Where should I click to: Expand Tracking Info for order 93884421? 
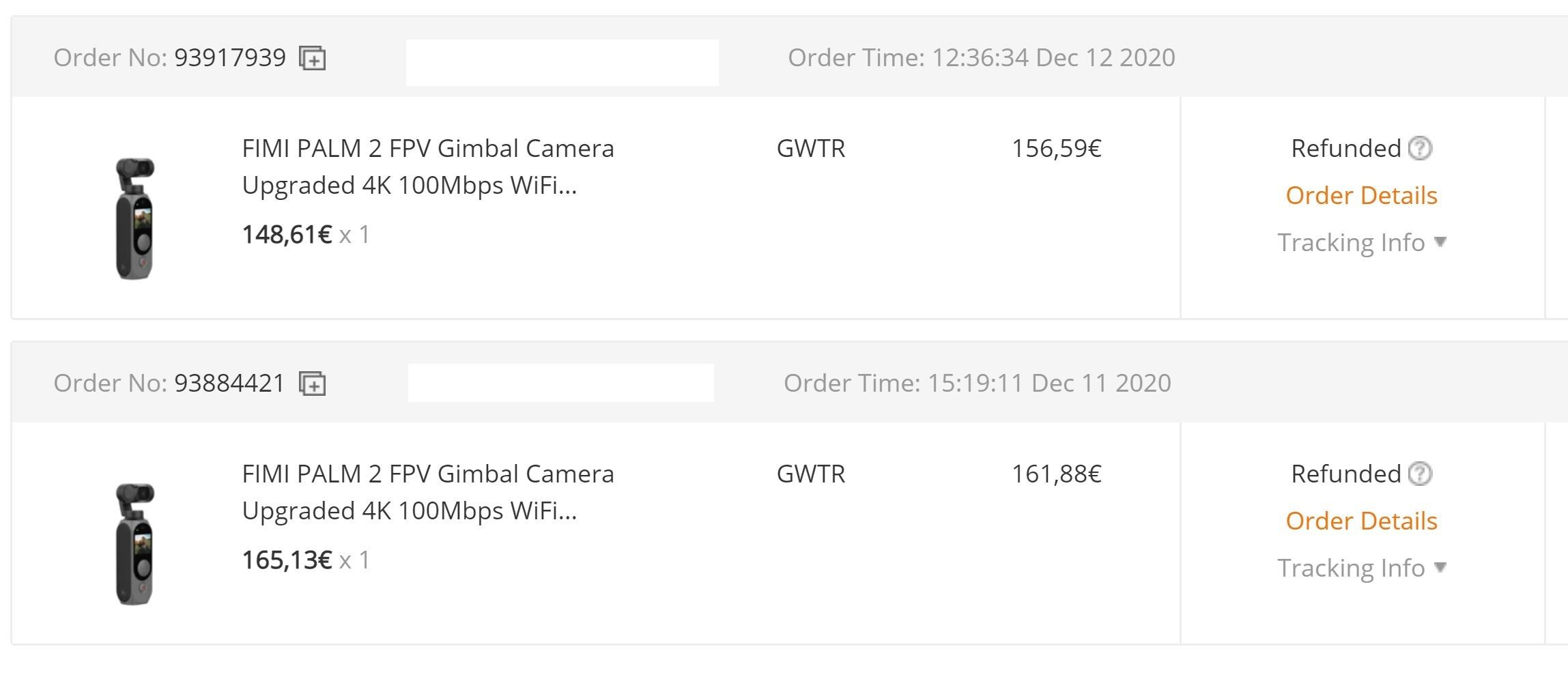[1362, 568]
